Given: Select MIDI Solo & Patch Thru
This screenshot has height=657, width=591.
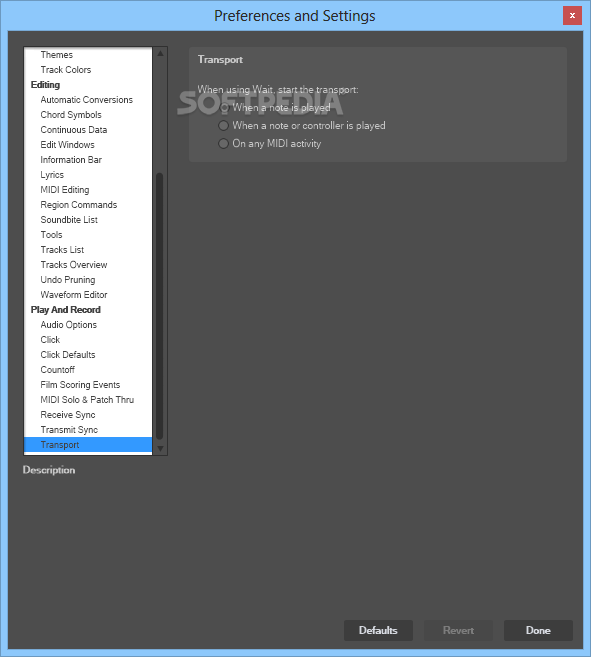Looking at the screenshot, I should click(88, 400).
